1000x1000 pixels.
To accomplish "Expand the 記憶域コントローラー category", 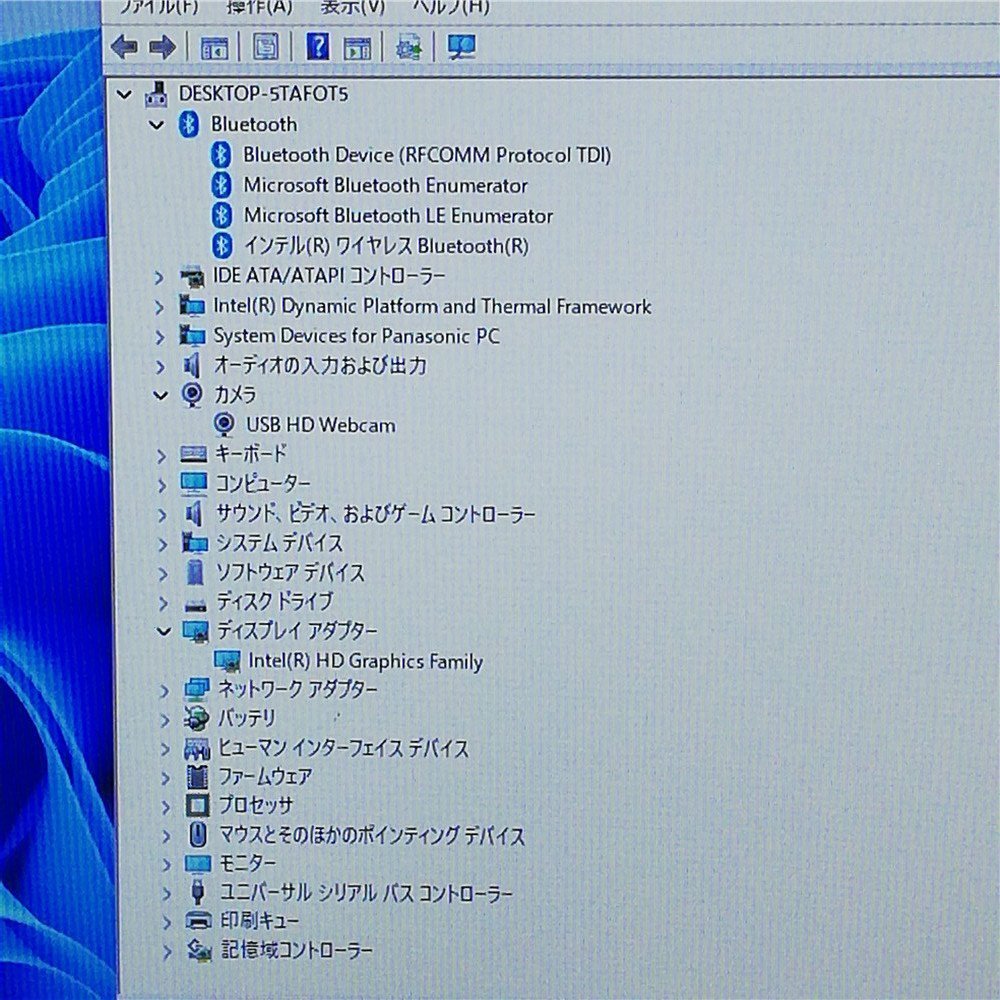I will (x=168, y=952).
